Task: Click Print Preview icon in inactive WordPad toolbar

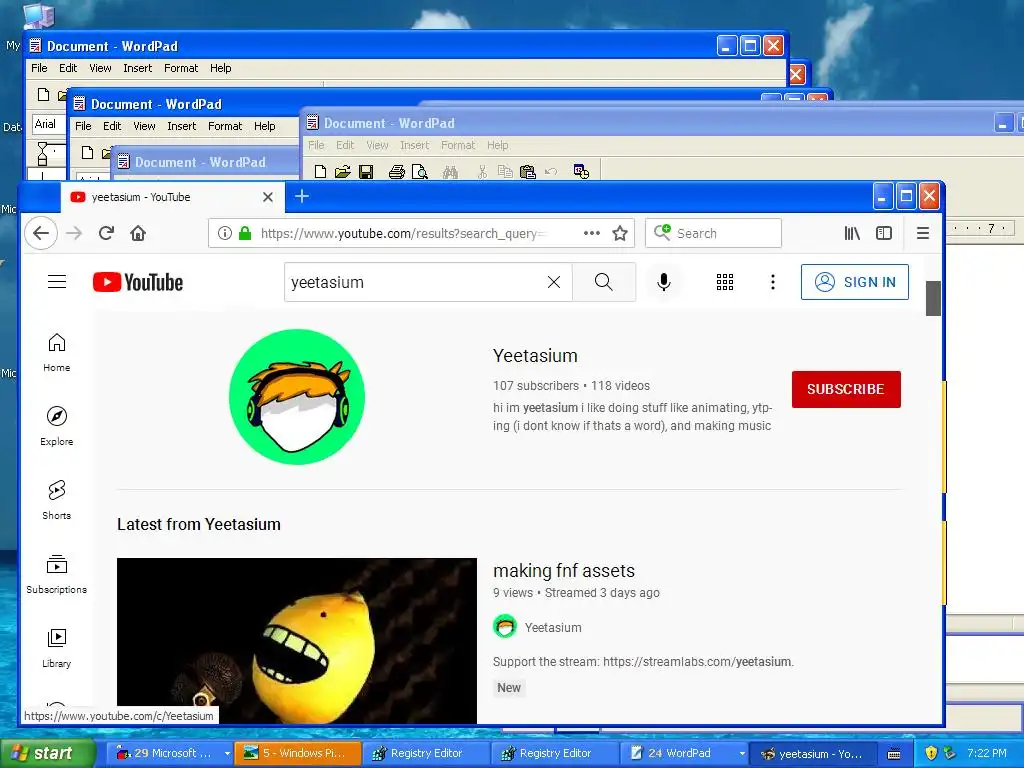Action: [419, 172]
